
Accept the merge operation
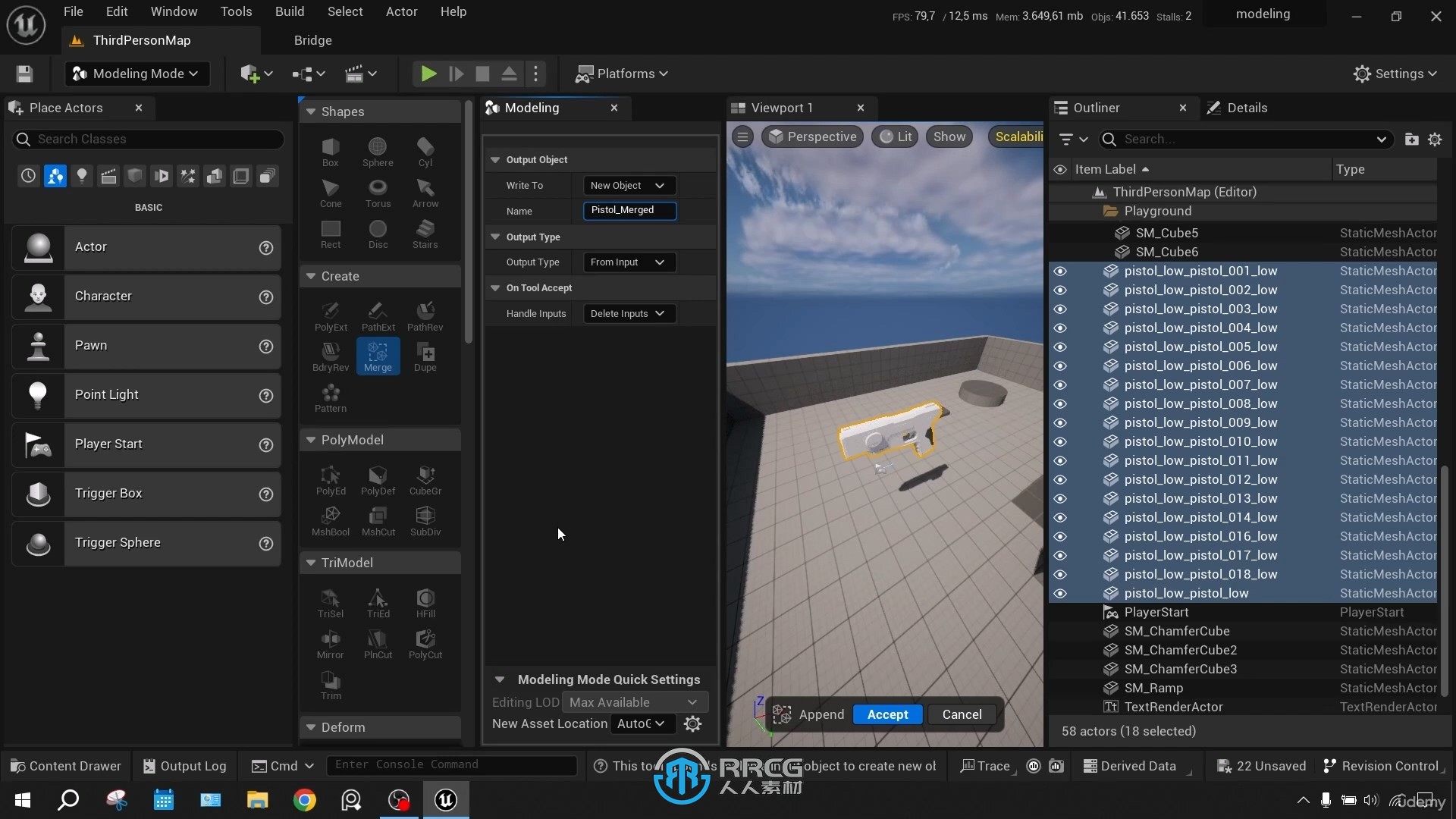[x=887, y=714]
